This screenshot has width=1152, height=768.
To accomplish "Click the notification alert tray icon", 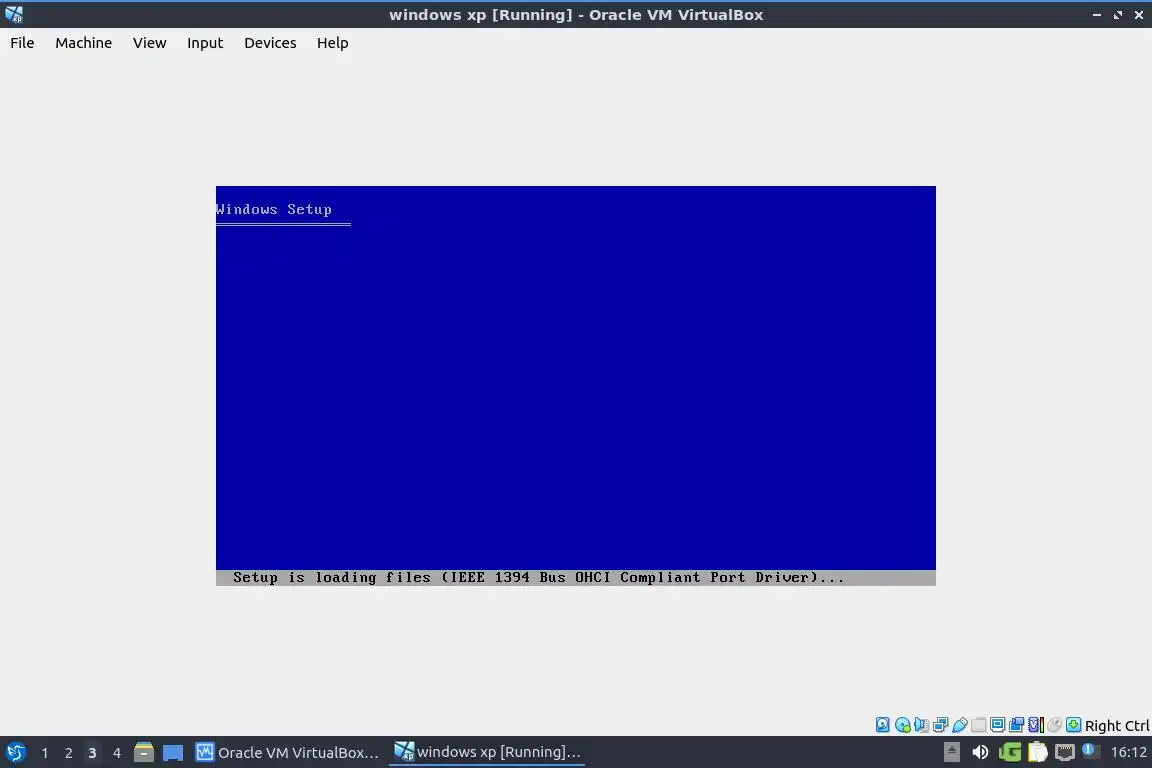I will pos(1090,751).
